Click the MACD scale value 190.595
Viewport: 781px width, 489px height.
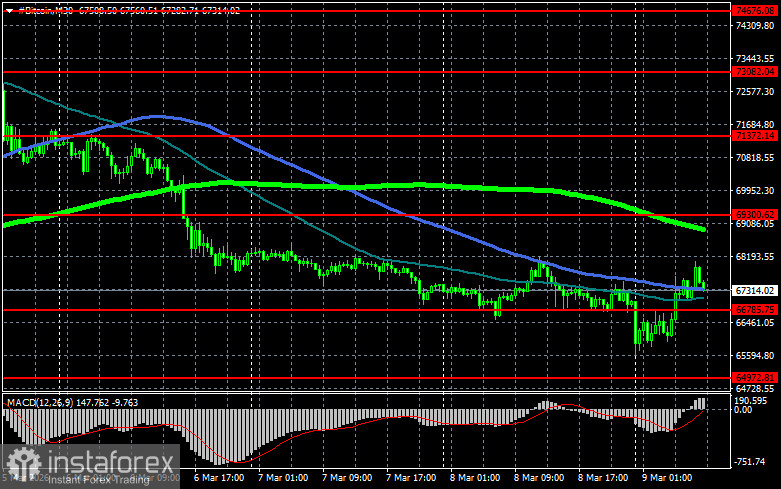(751, 401)
